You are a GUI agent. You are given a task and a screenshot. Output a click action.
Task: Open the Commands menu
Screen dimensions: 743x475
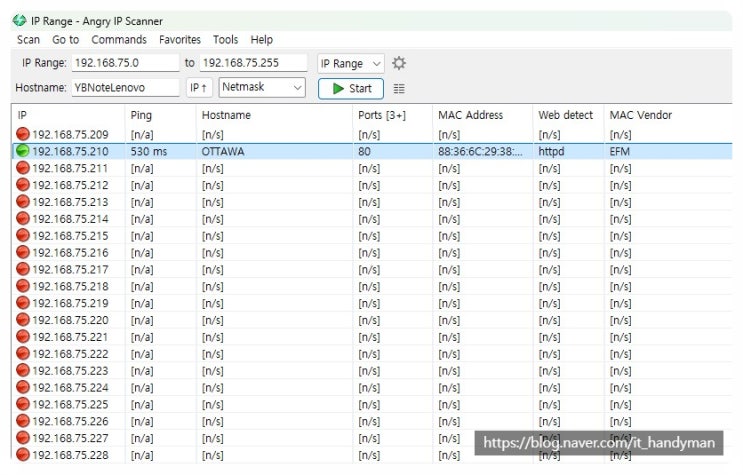(119, 40)
